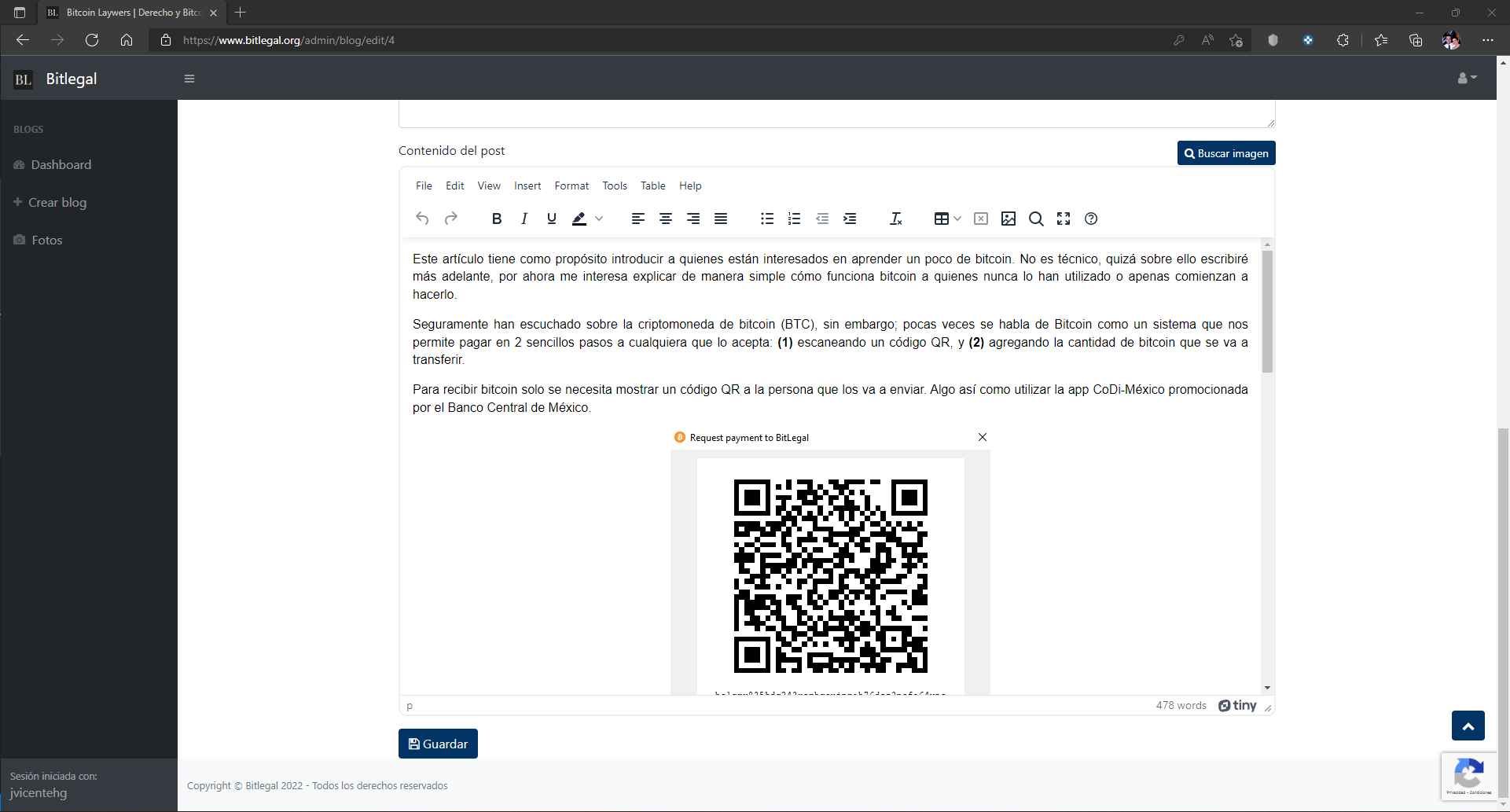
Task: Open find and replace search icon
Action: click(1036, 219)
